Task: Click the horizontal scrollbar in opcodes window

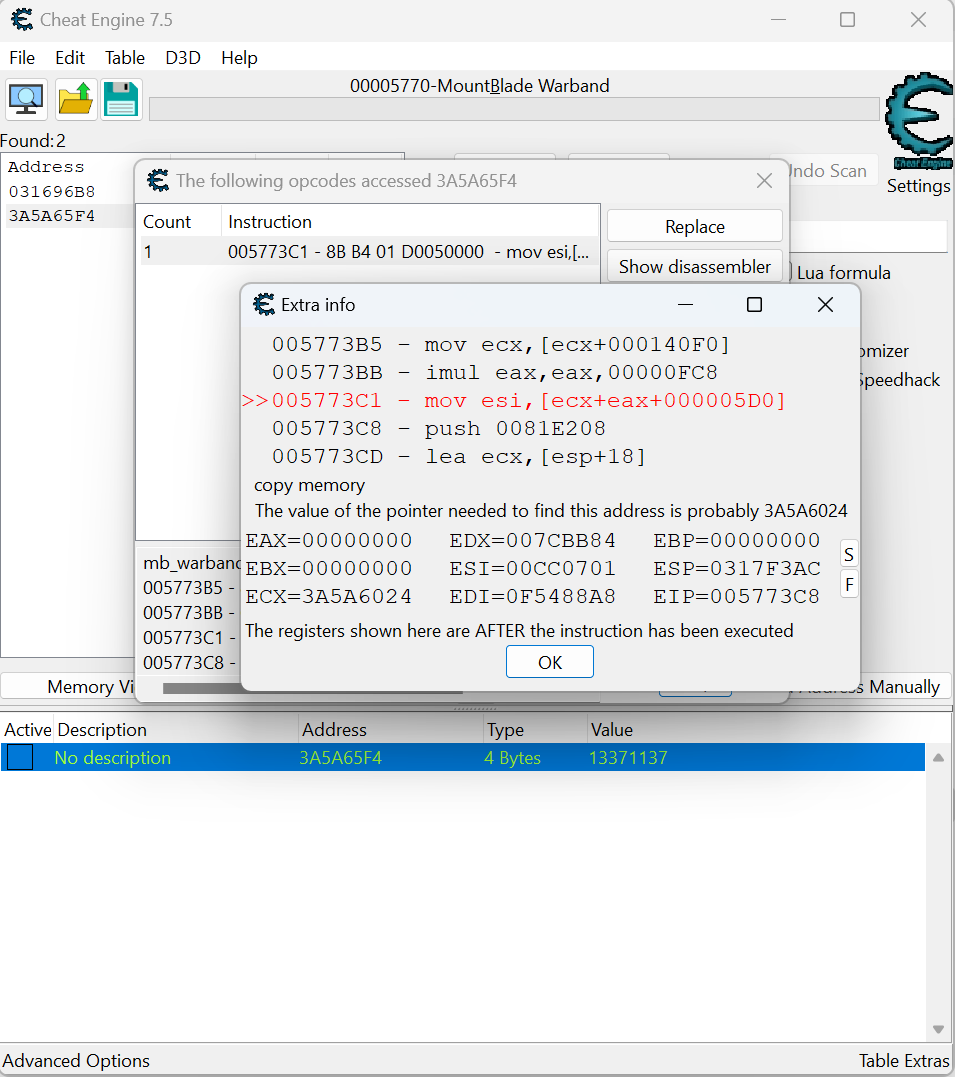Action: click(313, 688)
